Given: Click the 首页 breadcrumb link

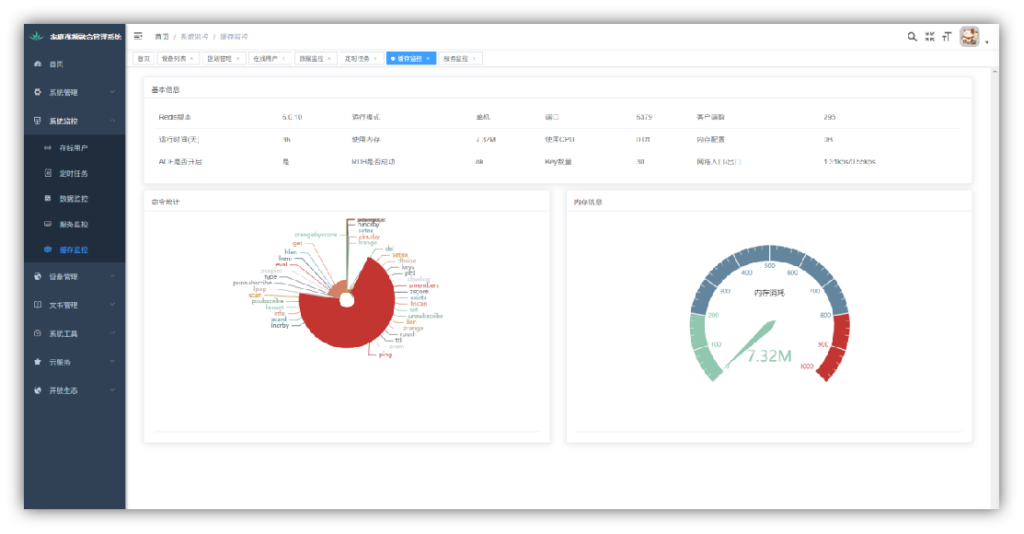Looking at the screenshot, I should click(x=161, y=36).
